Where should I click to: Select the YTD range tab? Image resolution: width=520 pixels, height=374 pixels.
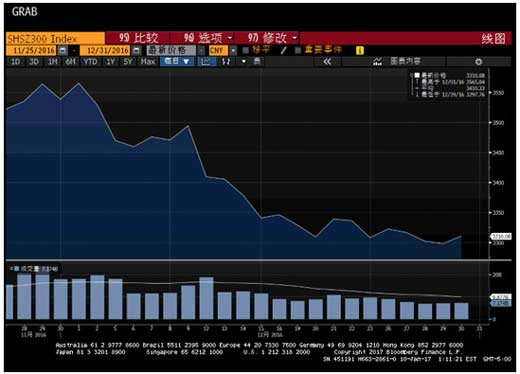tap(90, 62)
